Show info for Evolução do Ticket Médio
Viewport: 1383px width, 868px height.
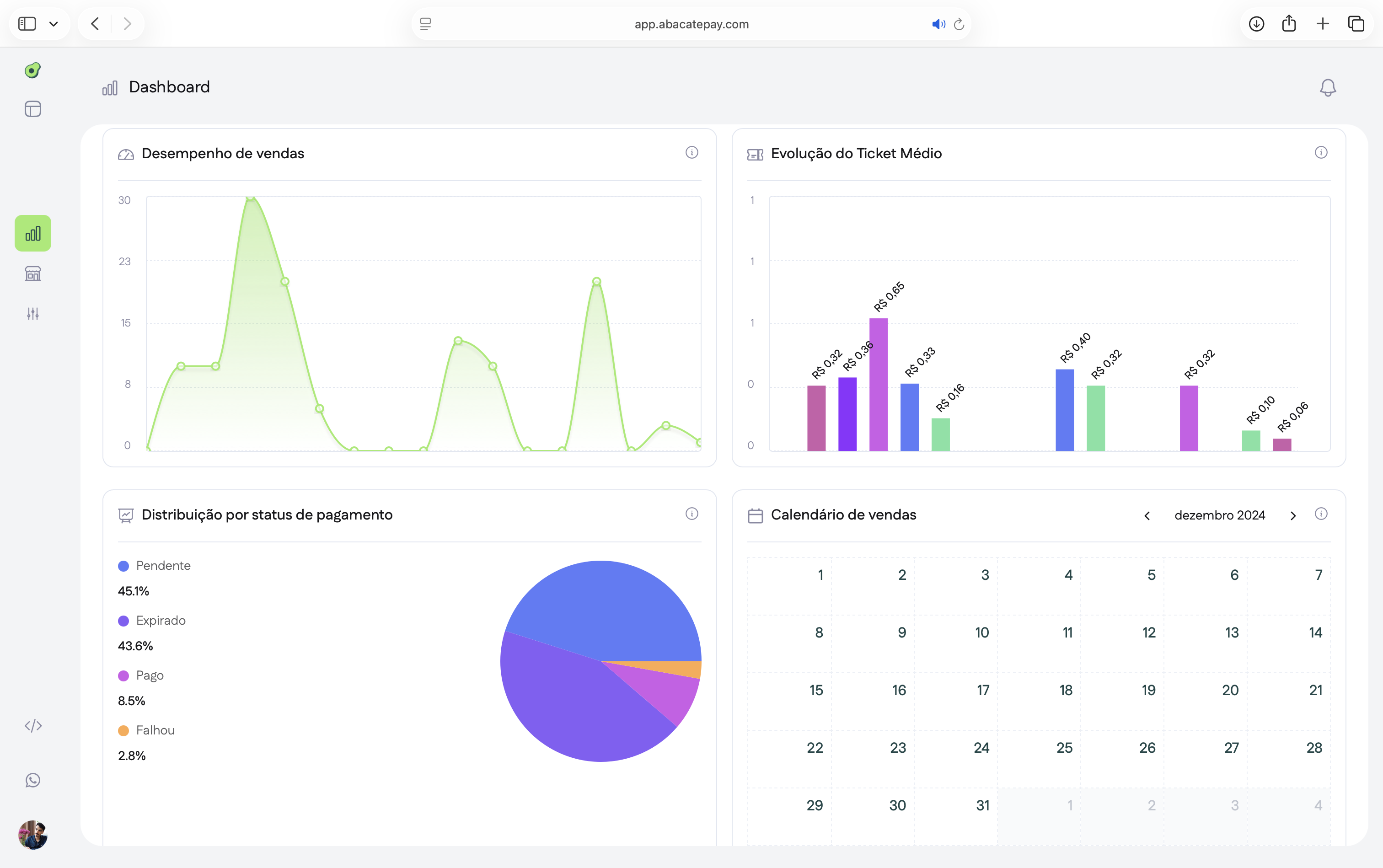tap(1321, 152)
